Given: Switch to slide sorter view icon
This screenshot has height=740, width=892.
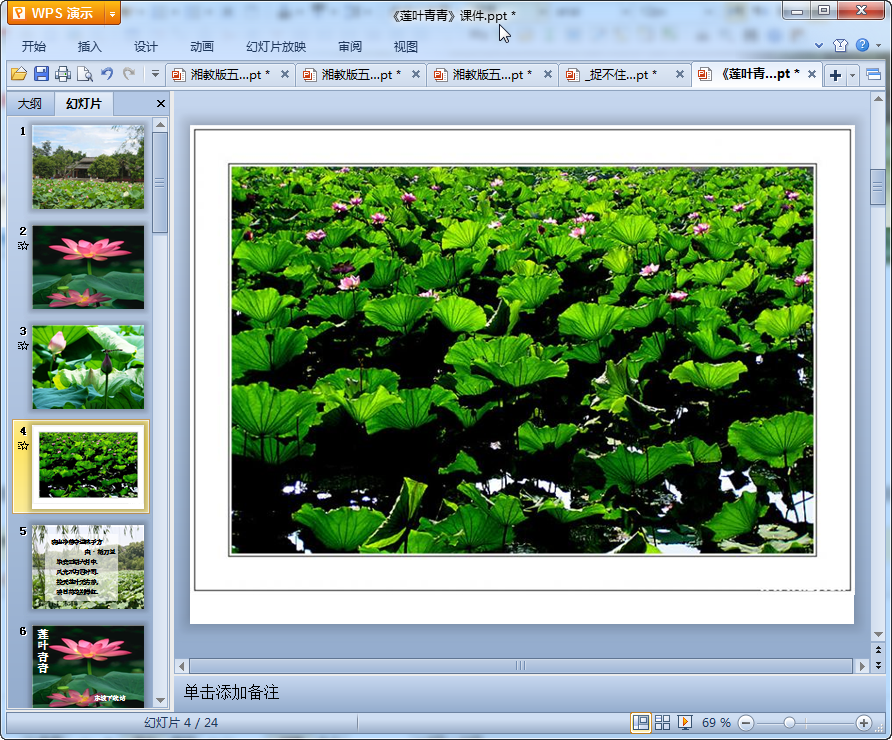Looking at the screenshot, I should click(663, 723).
